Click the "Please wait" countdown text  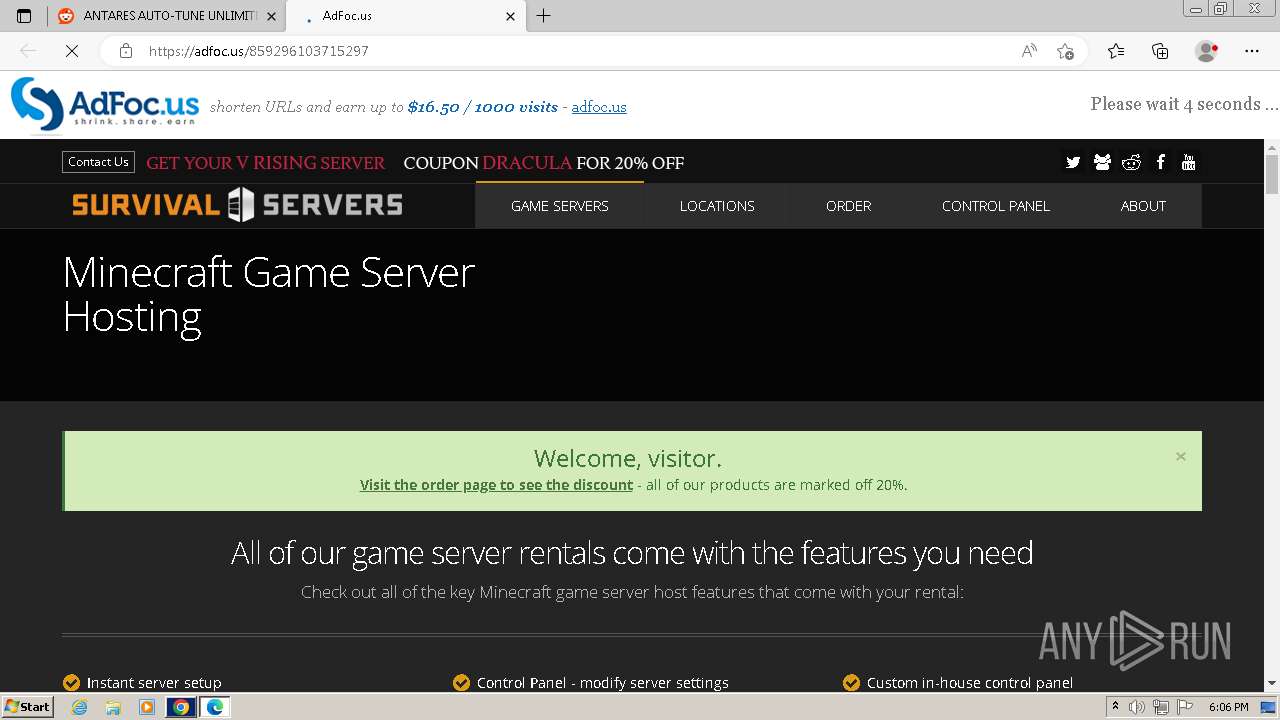point(1184,104)
